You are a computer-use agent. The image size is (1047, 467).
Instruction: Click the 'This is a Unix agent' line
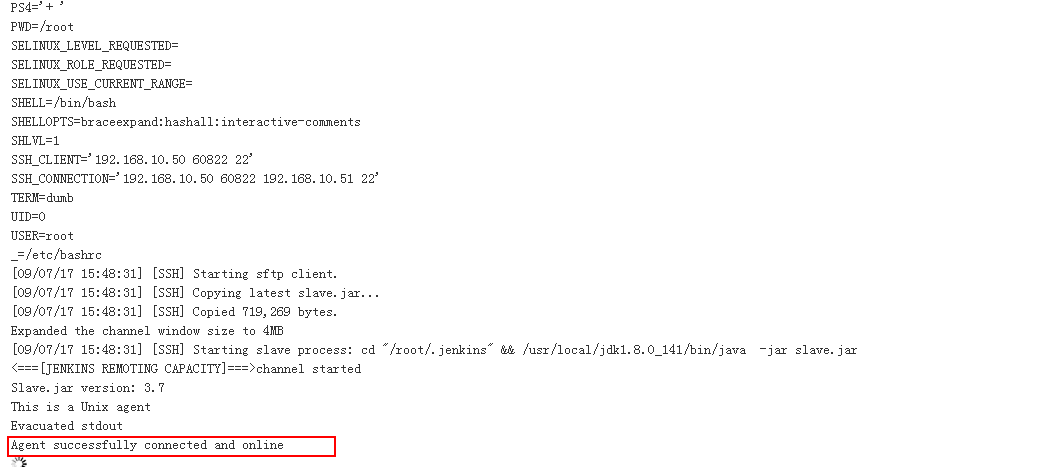[x=81, y=407]
